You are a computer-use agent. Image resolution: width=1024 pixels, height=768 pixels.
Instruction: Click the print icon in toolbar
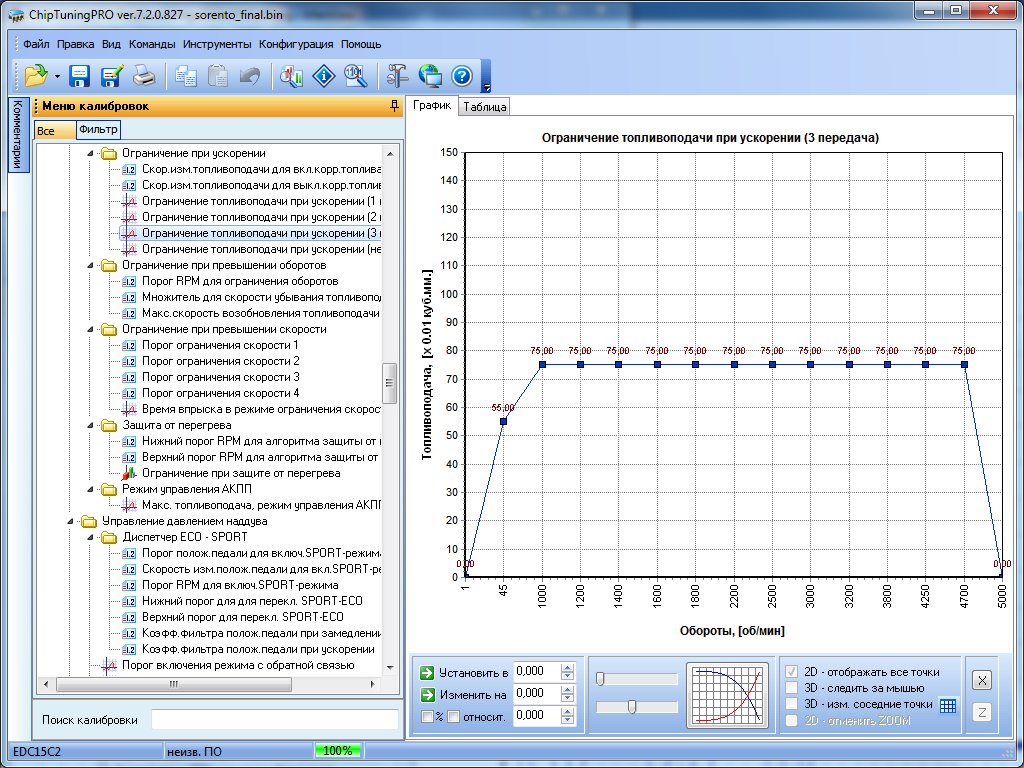click(144, 75)
